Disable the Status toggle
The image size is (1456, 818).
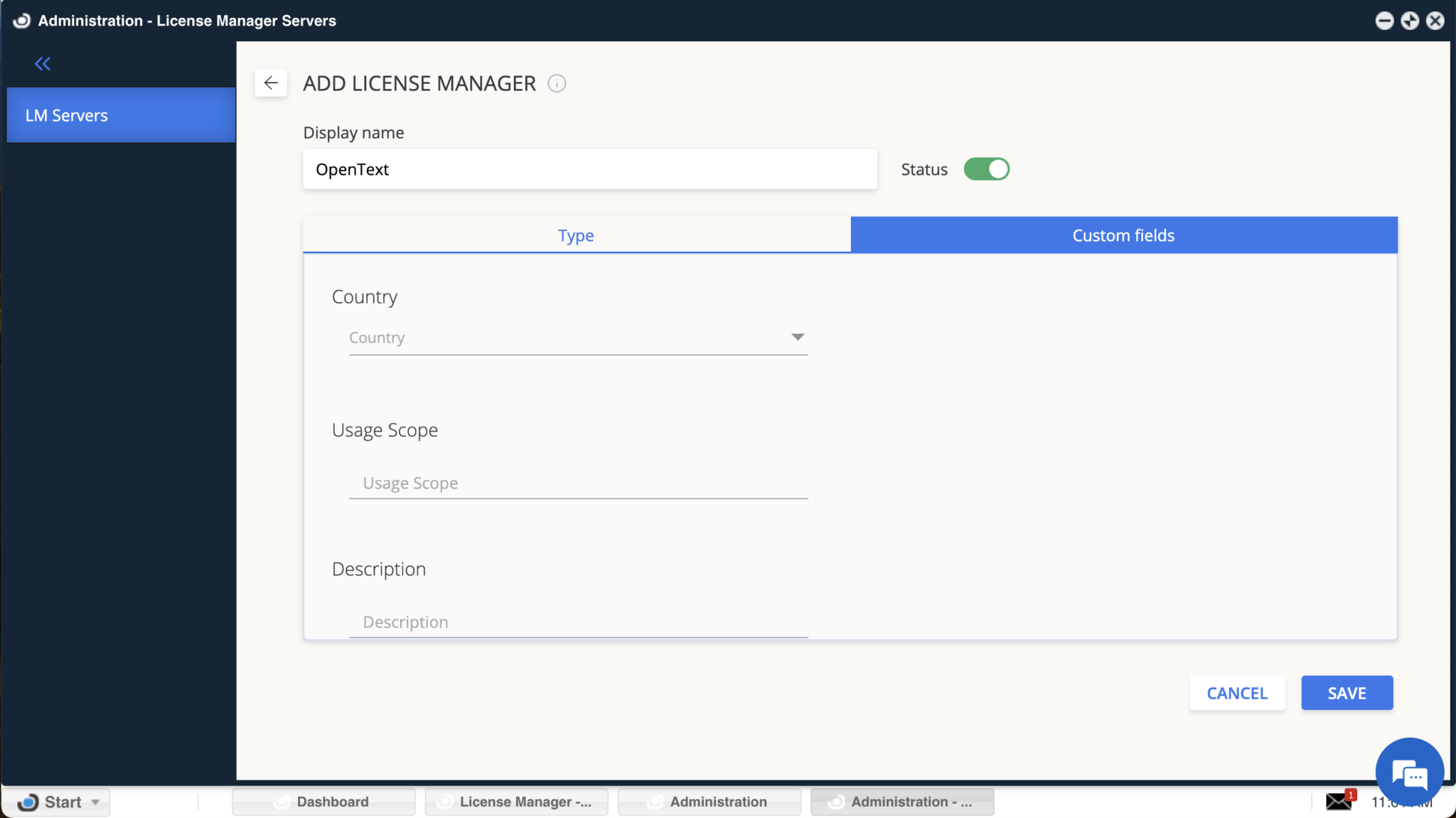(x=987, y=169)
